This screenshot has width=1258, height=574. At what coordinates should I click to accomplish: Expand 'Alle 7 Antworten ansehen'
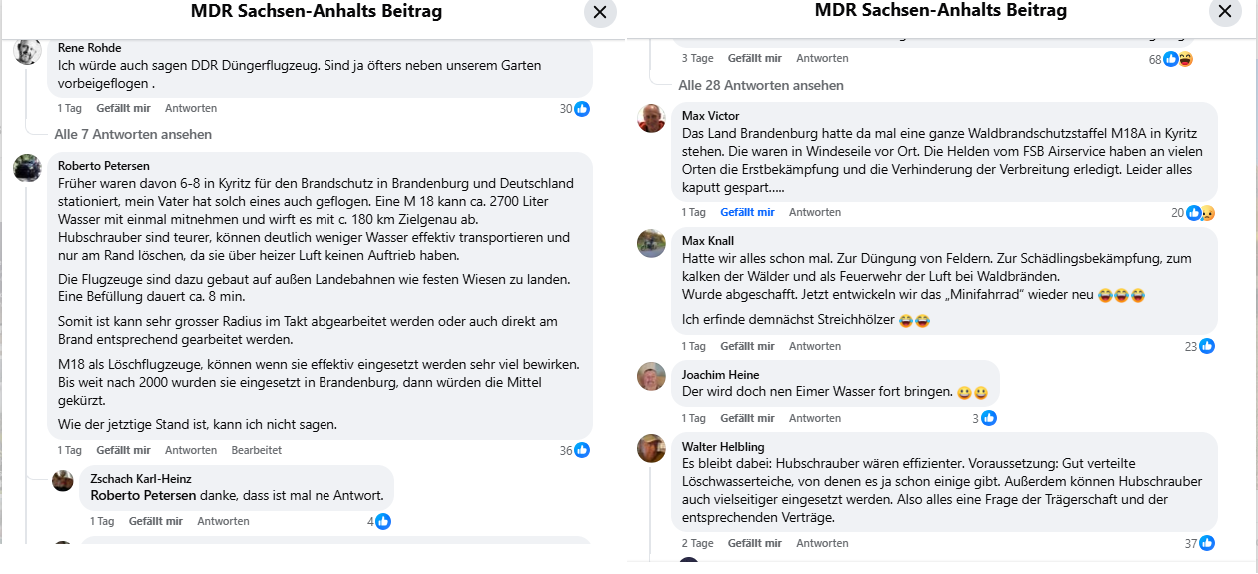pos(133,134)
